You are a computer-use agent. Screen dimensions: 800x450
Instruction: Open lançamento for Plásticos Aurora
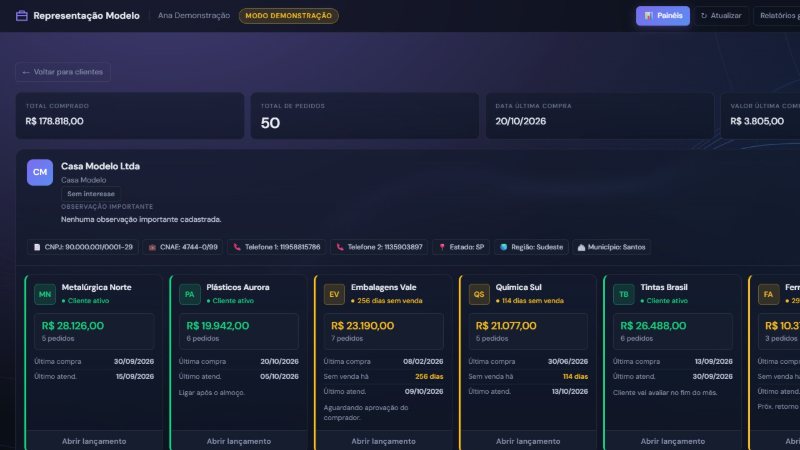pyautogui.click(x=239, y=441)
